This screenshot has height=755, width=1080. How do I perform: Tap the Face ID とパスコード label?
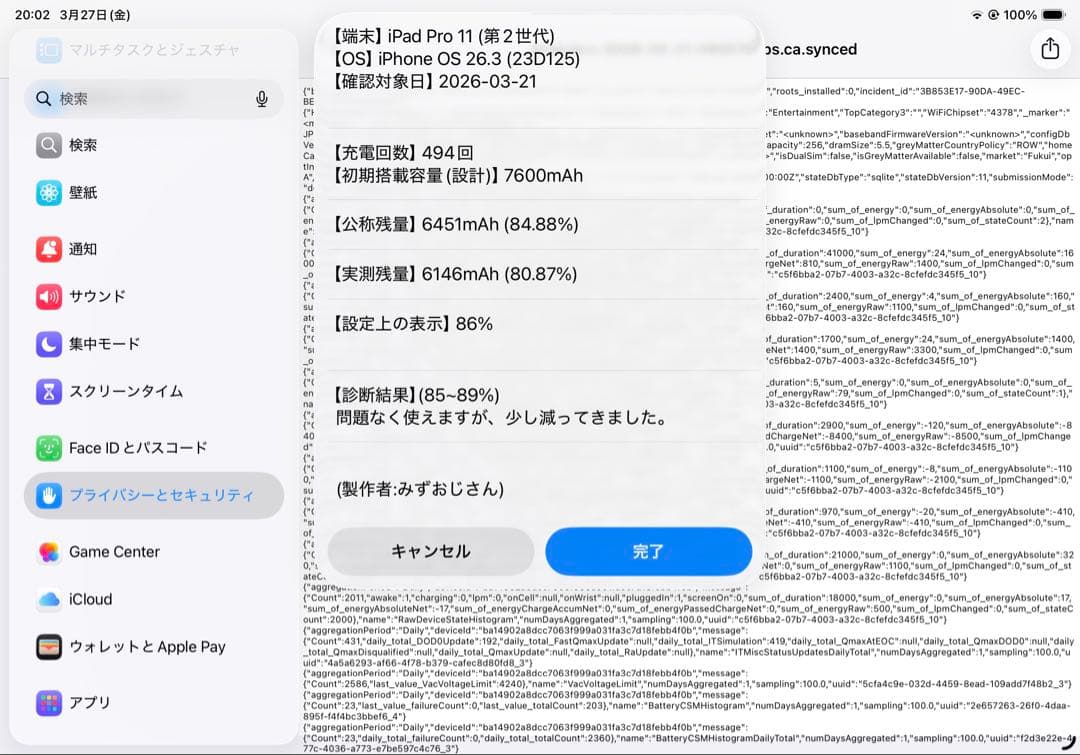[138, 448]
